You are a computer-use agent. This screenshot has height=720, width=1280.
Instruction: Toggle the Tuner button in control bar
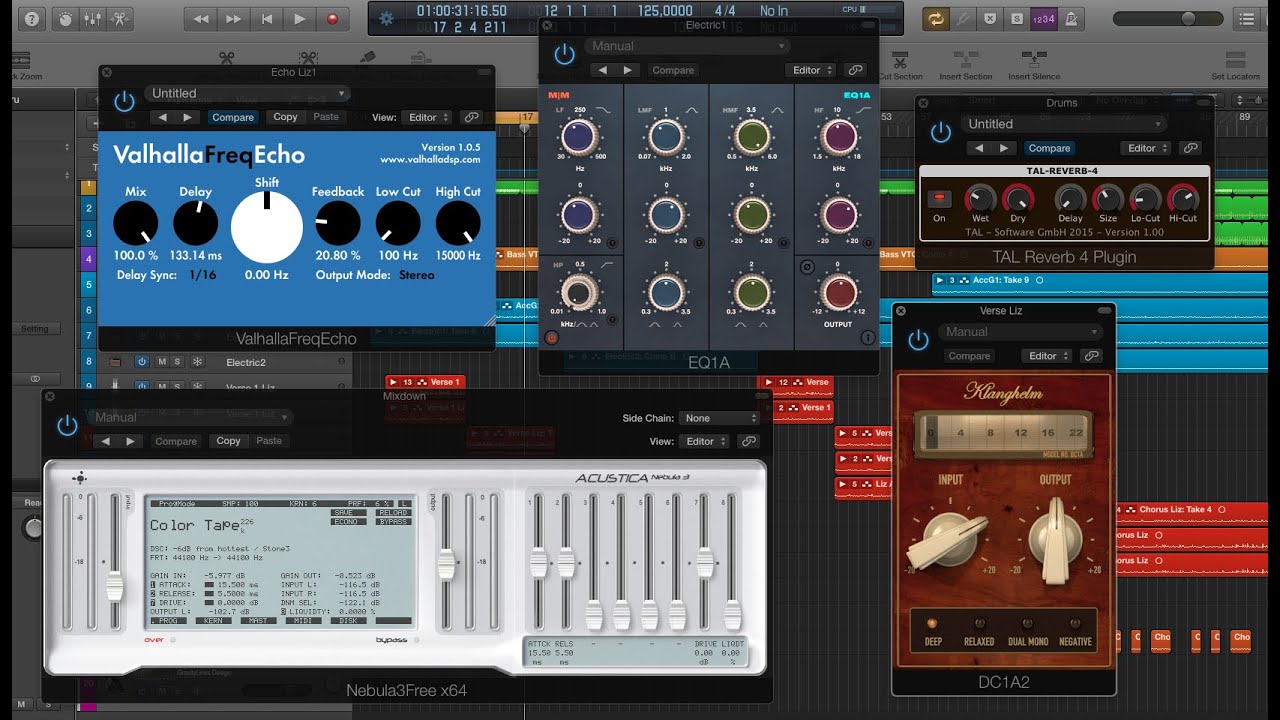(x=963, y=18)
